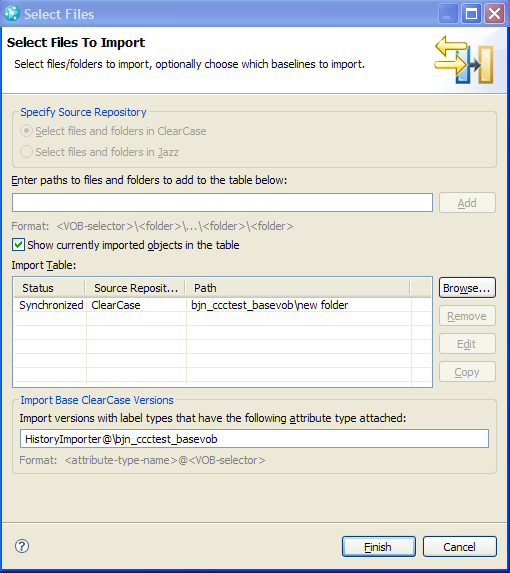Image resolution: width=510 pixels, height=573 pixels.
Task: Click the paths to files input field
Action: pos(222,202)
